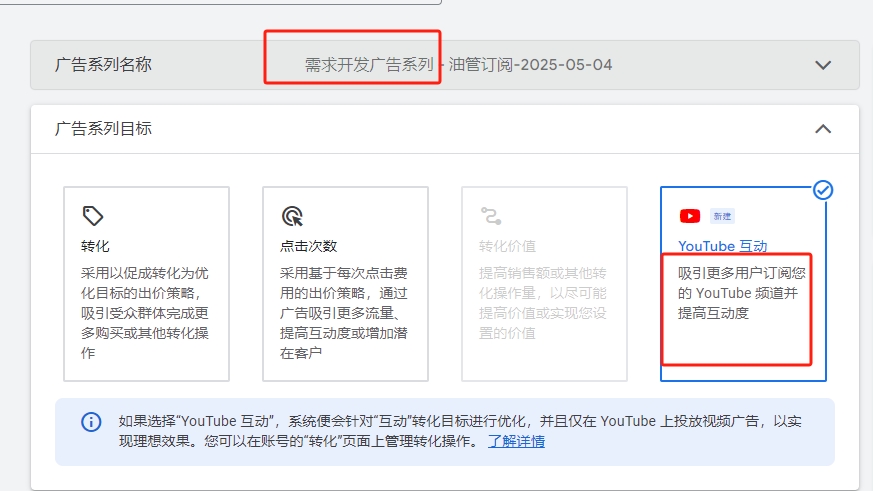Select the 转化 goal card
This screenshot has height=491, width=873.
(x=146, y=284)
